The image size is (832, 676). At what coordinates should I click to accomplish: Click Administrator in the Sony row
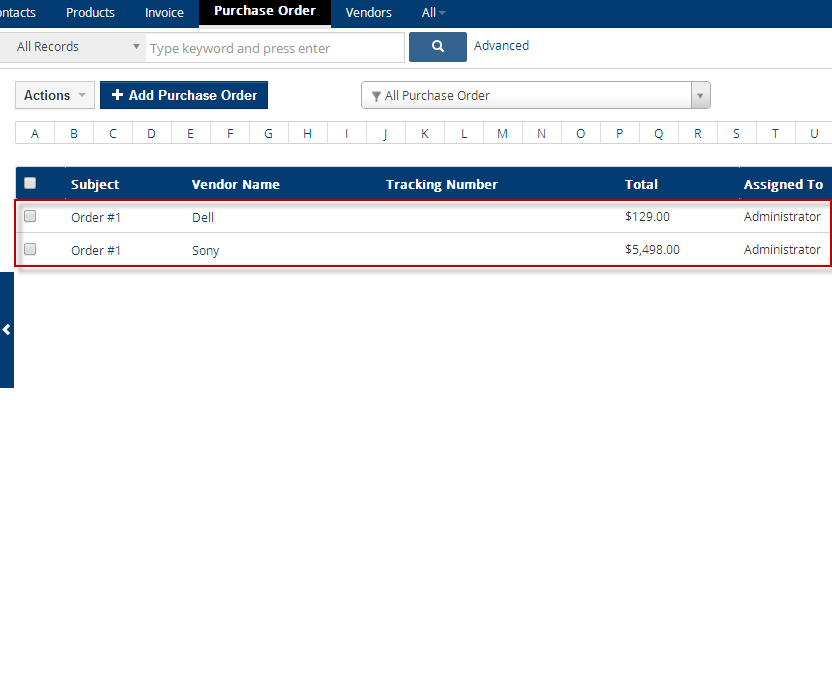782,249
